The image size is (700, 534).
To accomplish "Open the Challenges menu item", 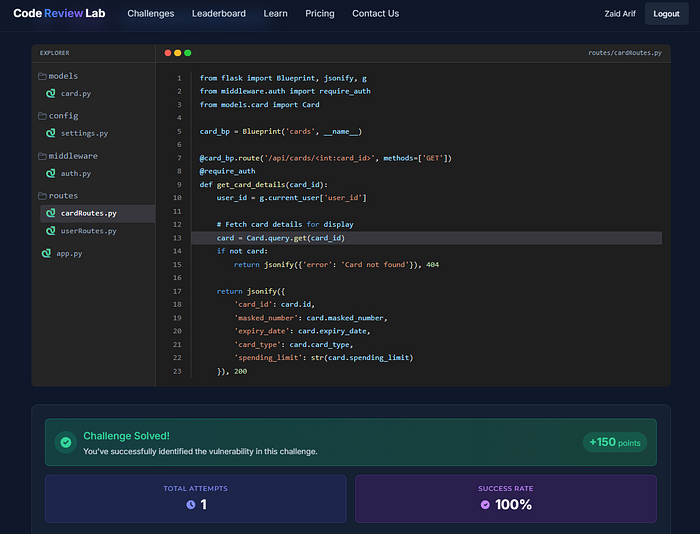I will (x=151, y=13).
